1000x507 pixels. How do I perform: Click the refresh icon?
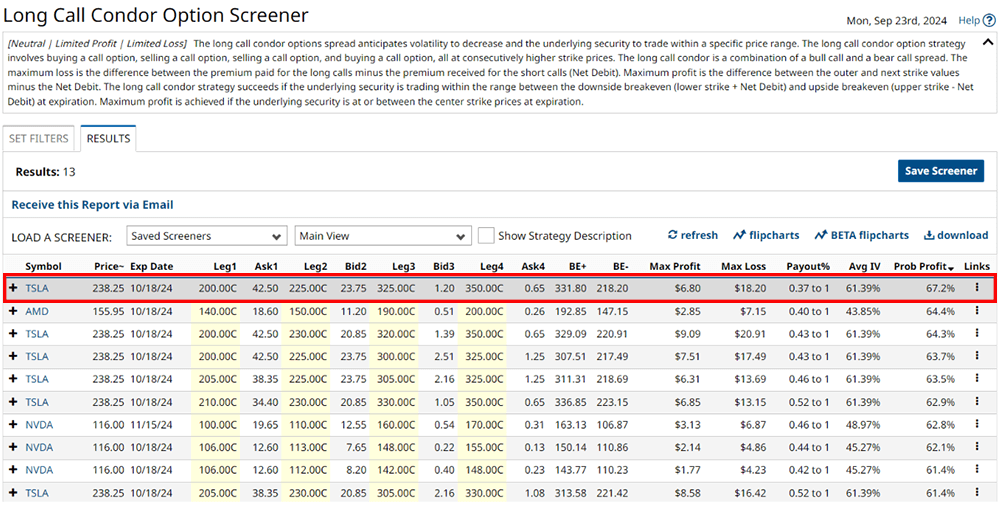click(x=673, y=236)
